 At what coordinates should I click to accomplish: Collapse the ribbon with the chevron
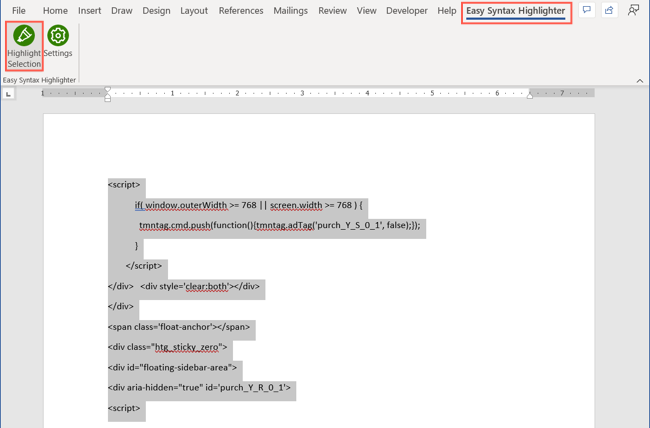point(640,81)
